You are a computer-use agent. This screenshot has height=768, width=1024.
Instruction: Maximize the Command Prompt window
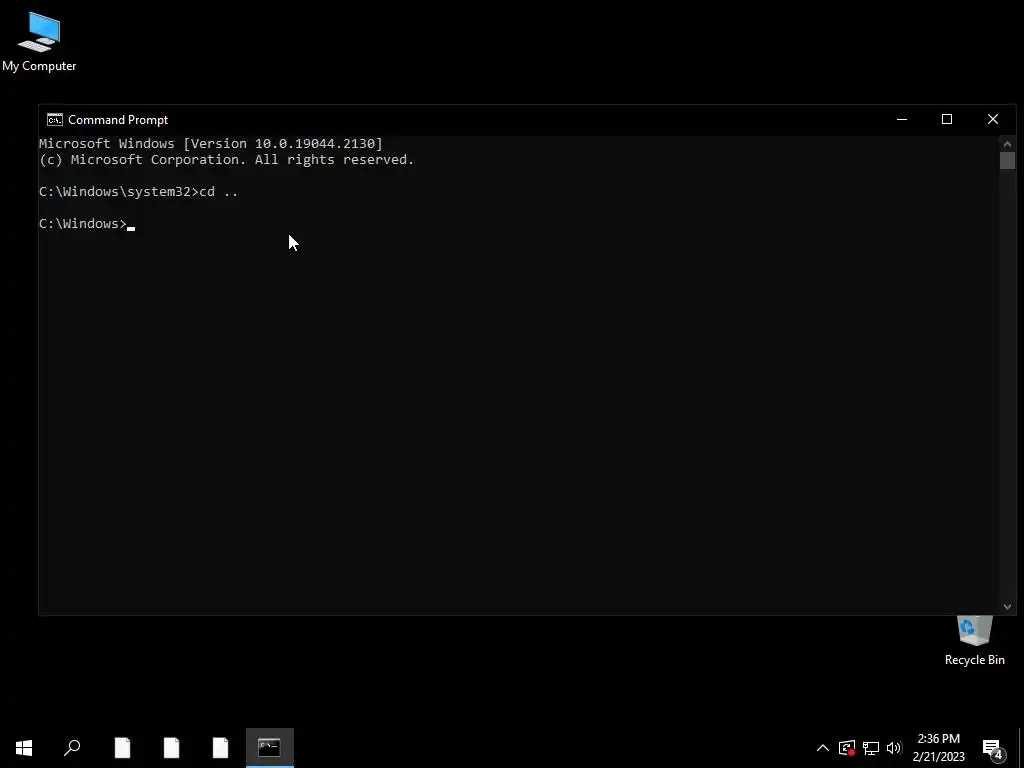947,120
